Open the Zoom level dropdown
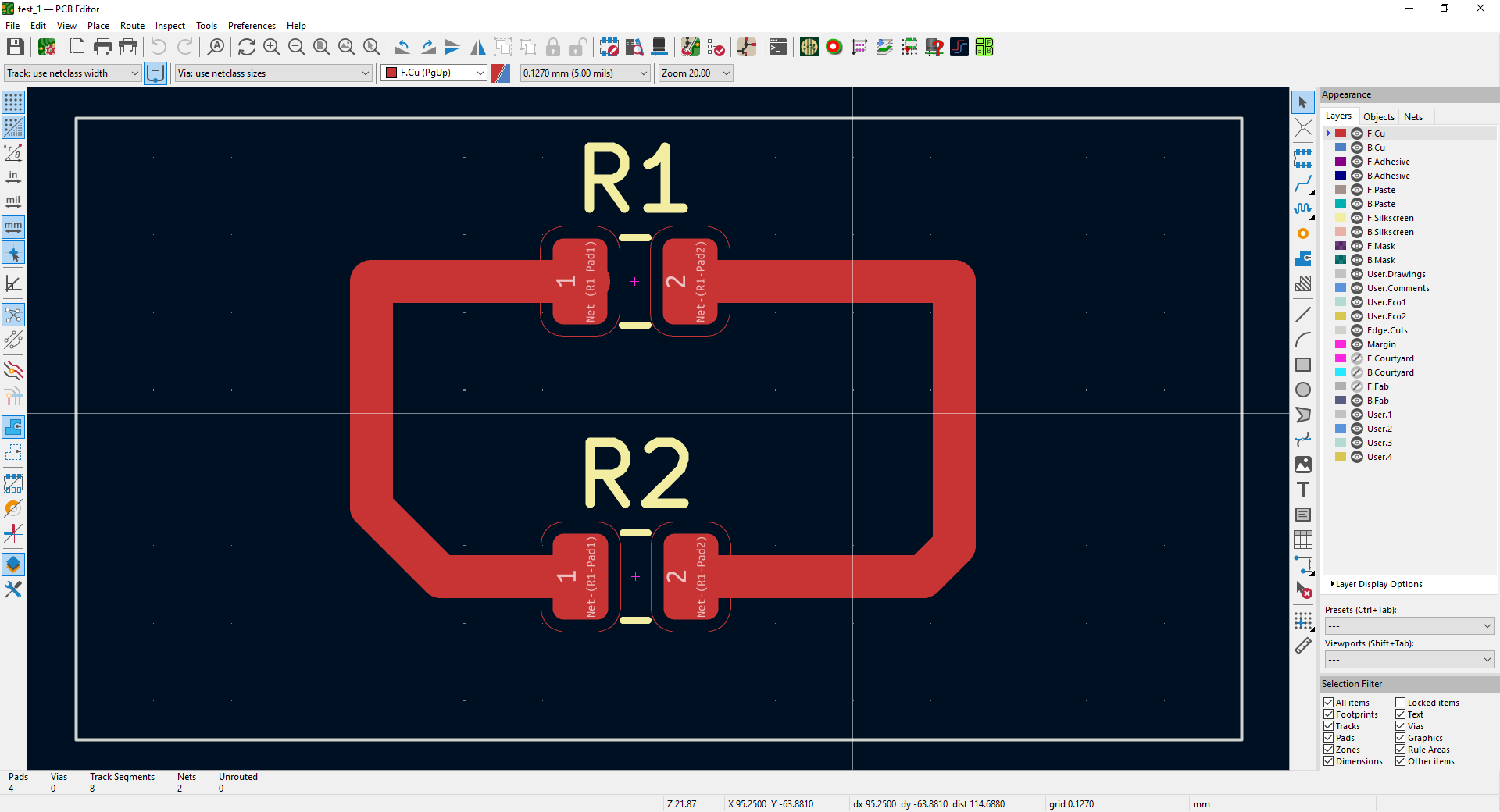This screenshot has width=1500, height=812. click(x=695, y=73)
